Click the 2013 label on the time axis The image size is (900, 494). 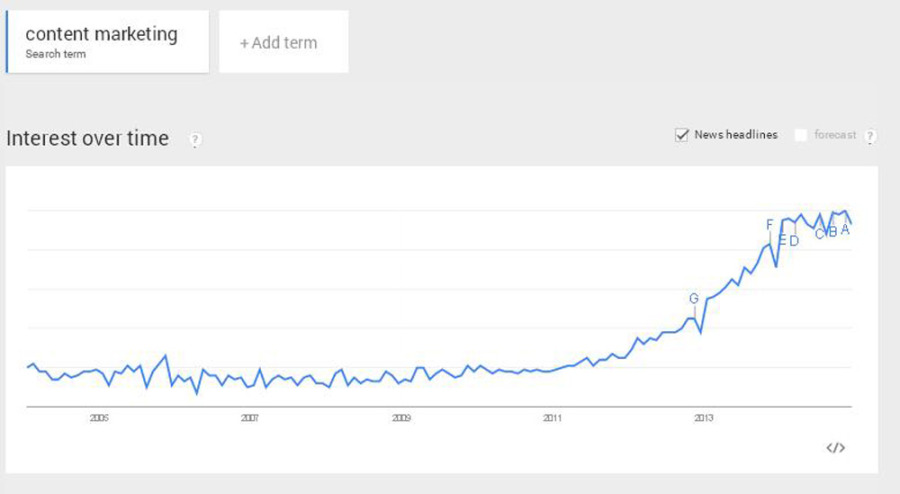click(703, 418)
